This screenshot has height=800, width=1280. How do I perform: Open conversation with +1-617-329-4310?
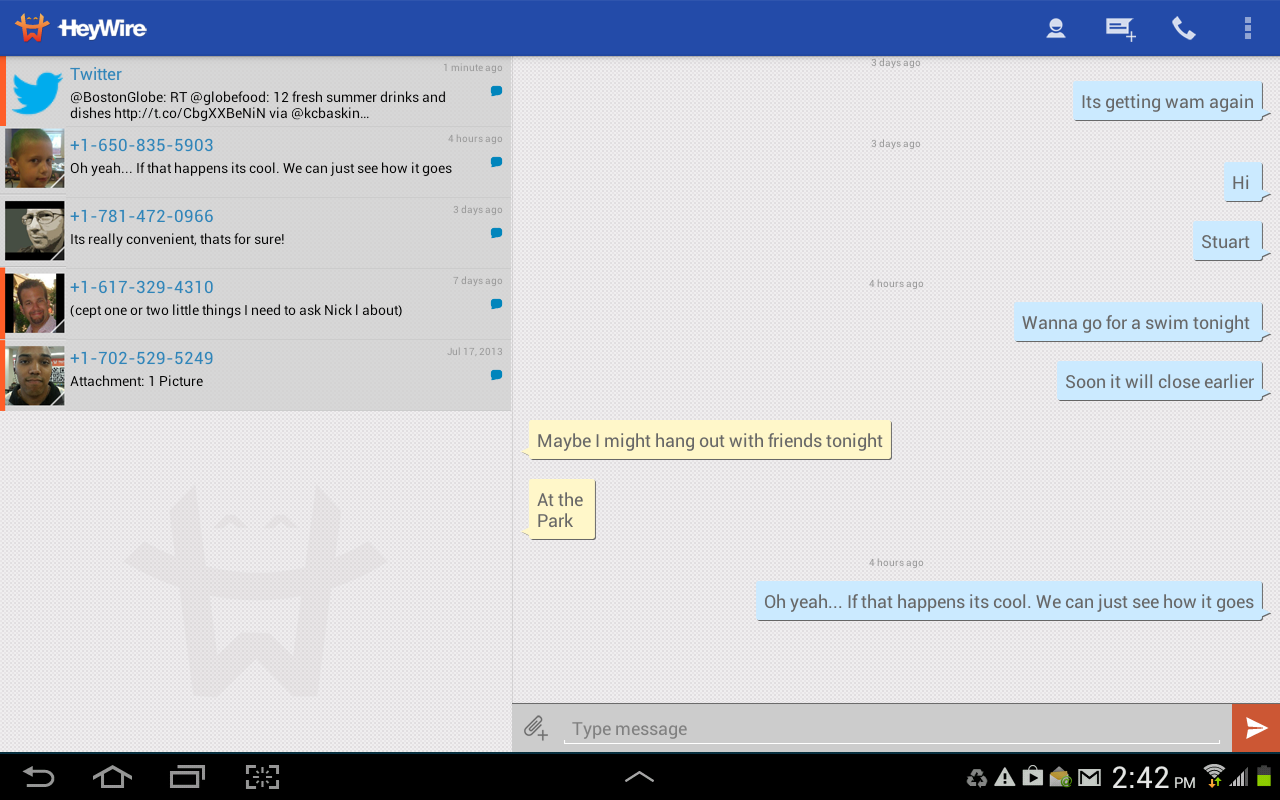click(256, 304)
